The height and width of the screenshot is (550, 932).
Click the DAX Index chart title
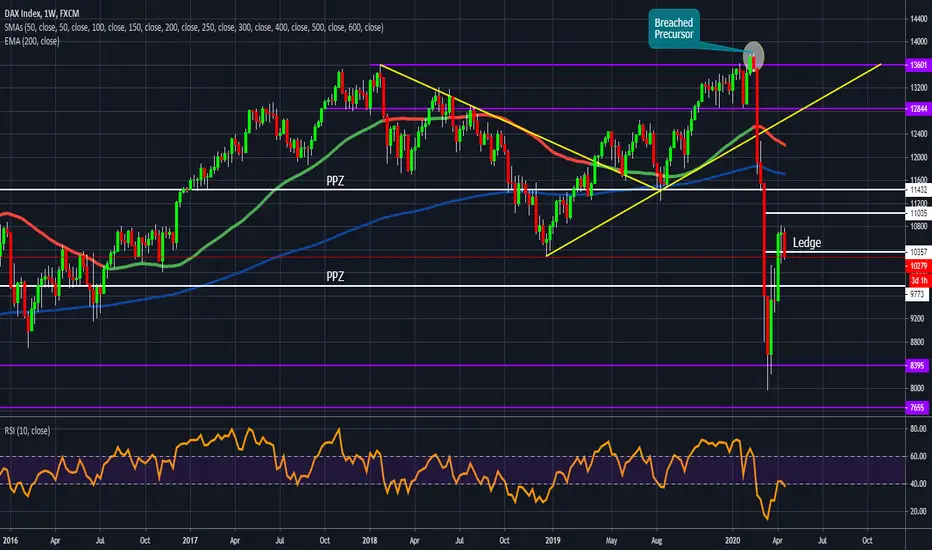click(42, 13)
